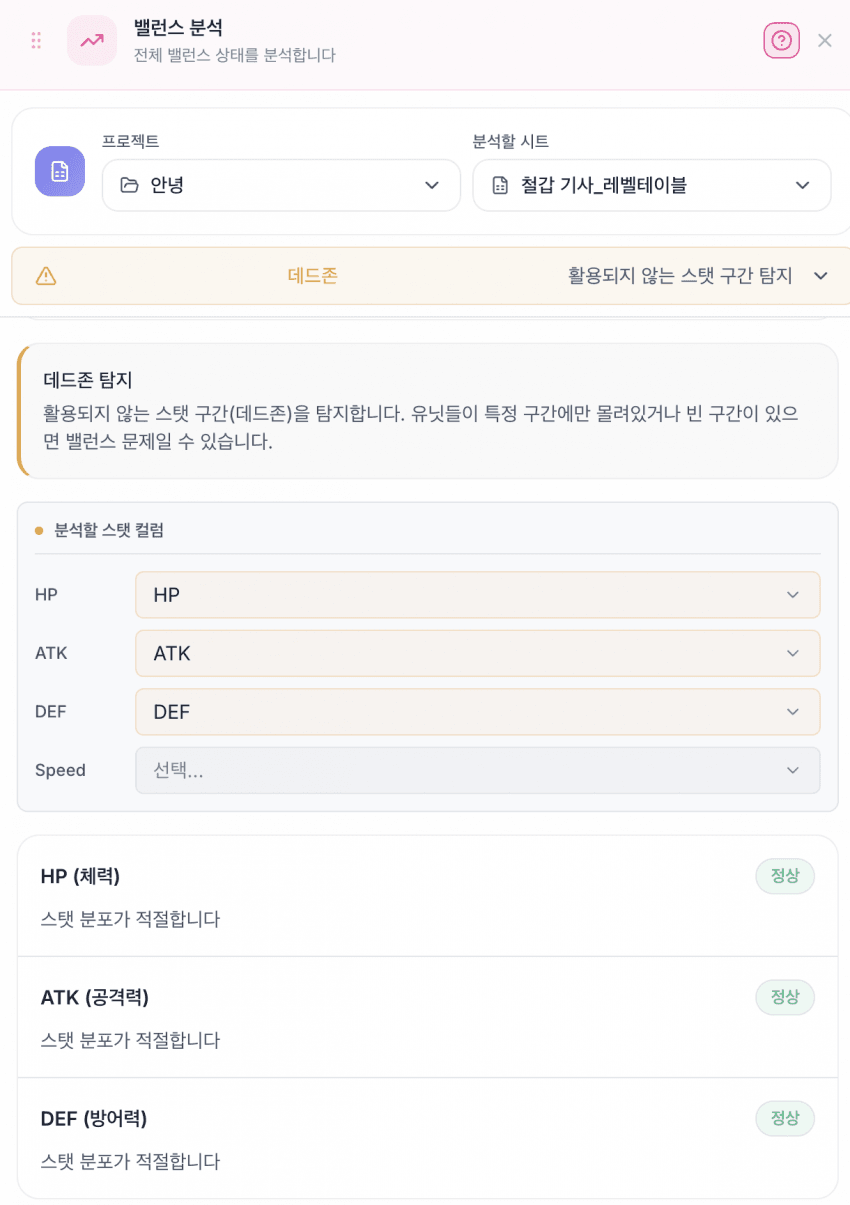This screenshot has width=850, height=1205.
Task: Click the drag handle dots icon
Action: point(36,40)
